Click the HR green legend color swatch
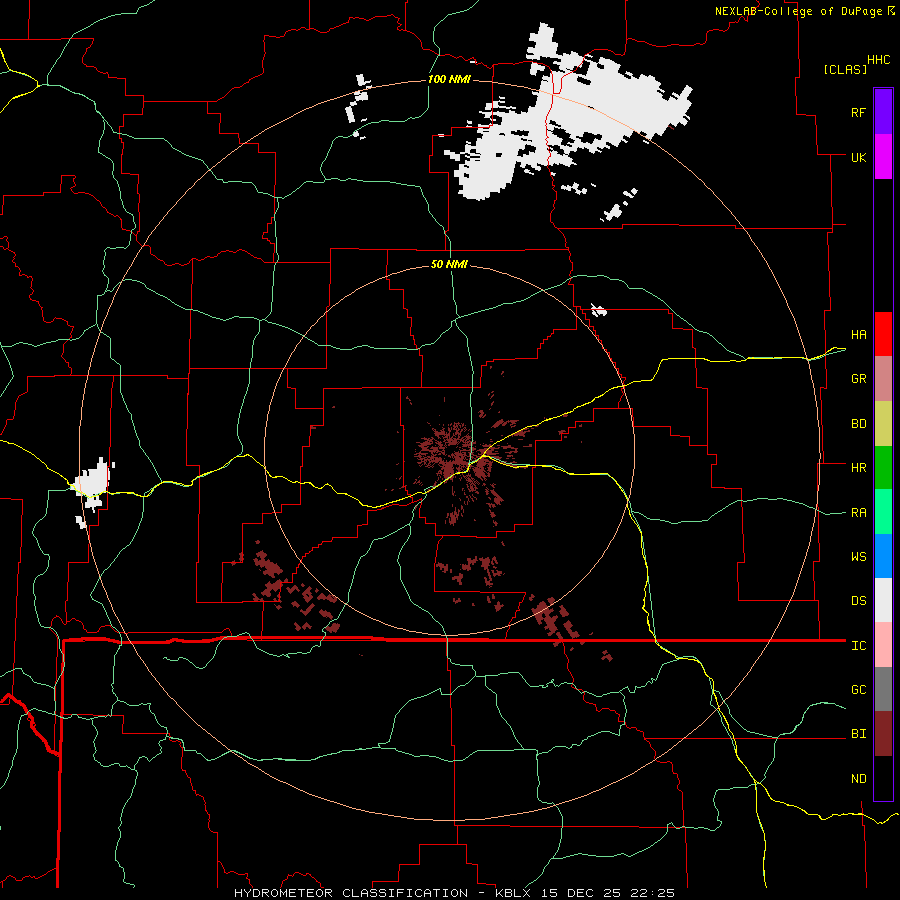 pyautogui.click(x=883, y=468)
